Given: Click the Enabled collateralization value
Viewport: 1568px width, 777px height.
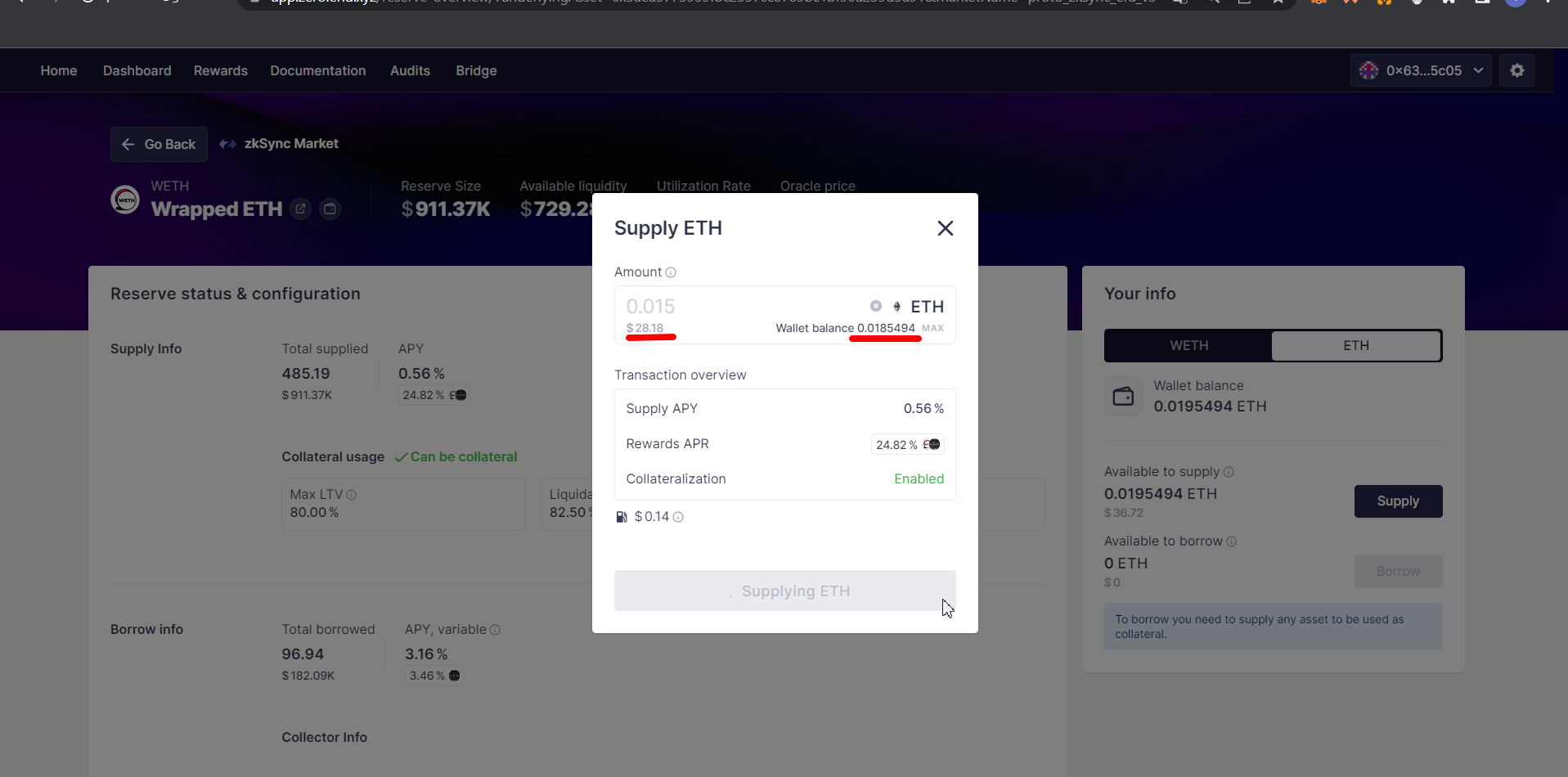Looking at the screenshot, I should 919,479.
